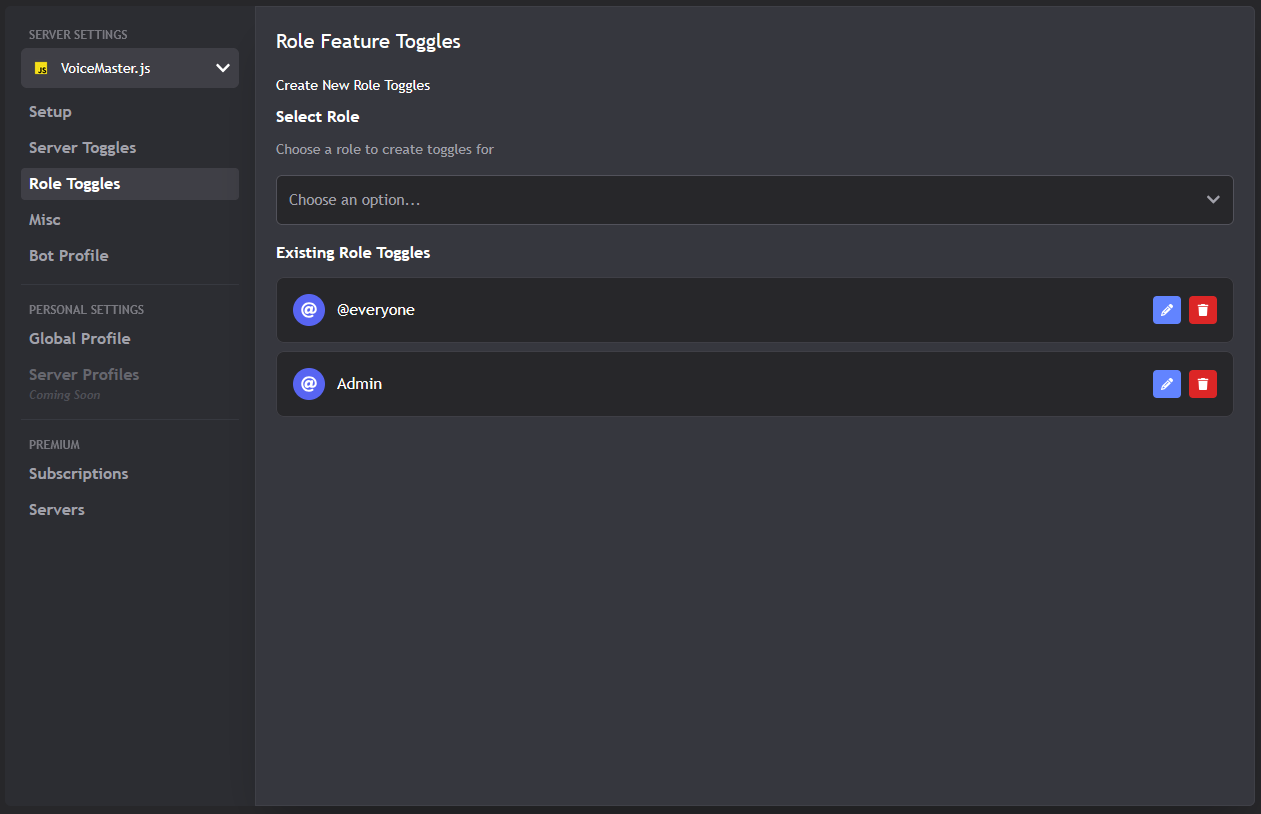View your Subscriptions under Premium
The image size is (1261, 814).
click(78, 473)
